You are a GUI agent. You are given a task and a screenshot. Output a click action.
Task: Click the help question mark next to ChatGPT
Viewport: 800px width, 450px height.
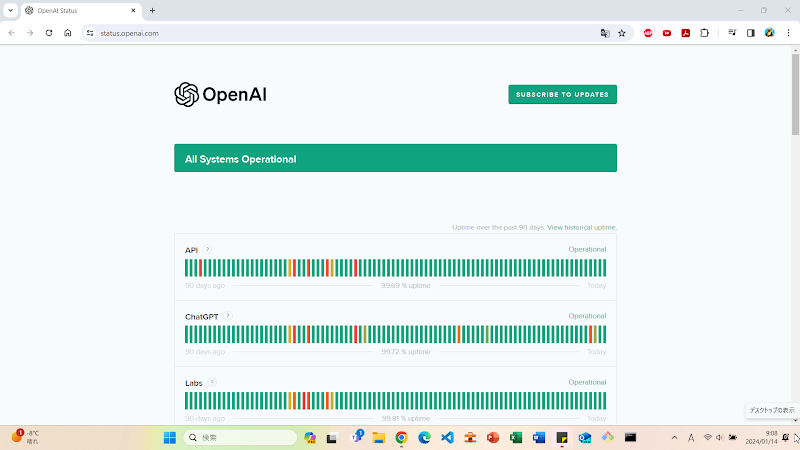pyautogui.click(x=228, y=316)
